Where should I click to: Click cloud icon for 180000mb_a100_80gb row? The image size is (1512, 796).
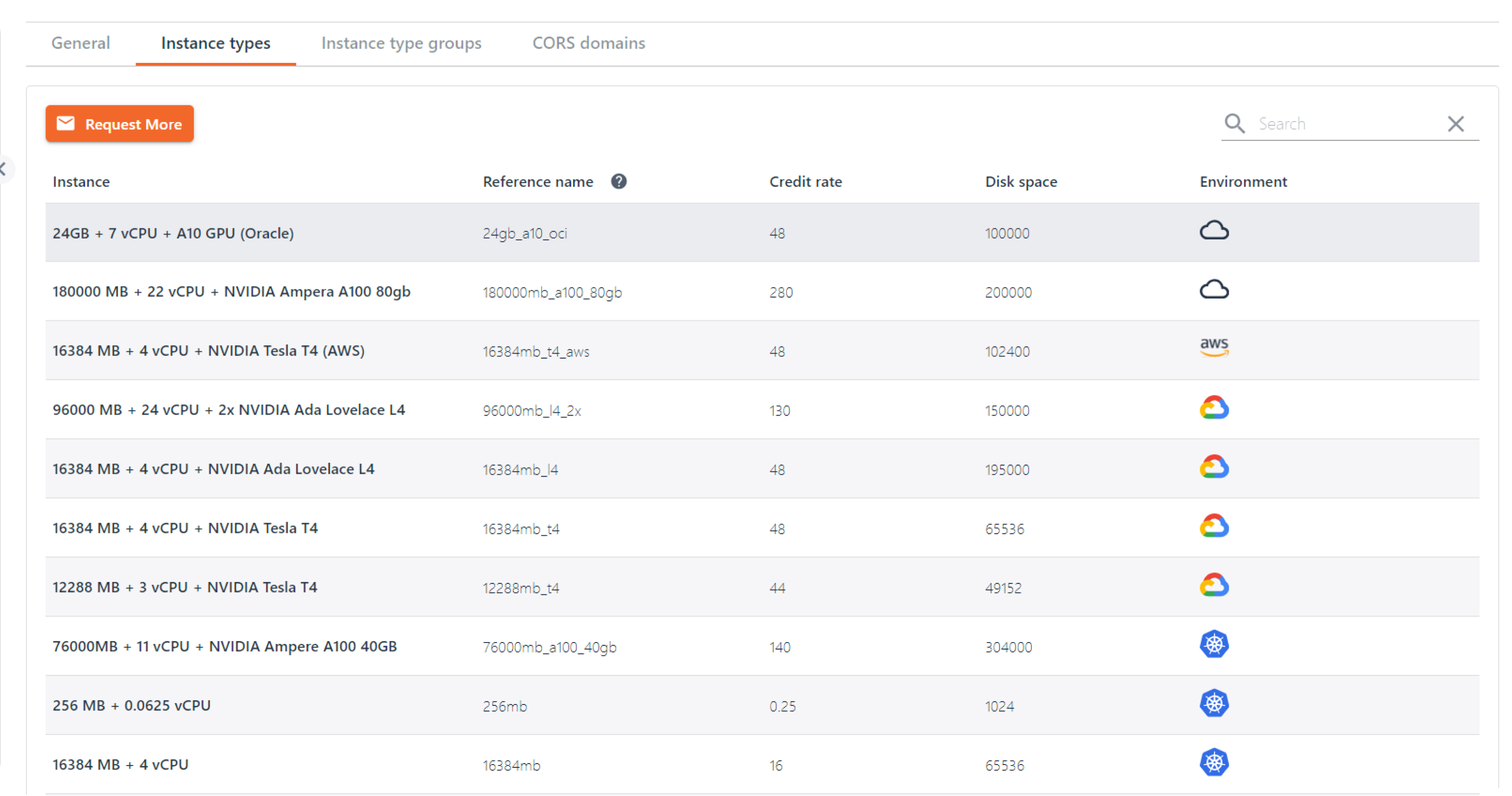(1213, 289)
